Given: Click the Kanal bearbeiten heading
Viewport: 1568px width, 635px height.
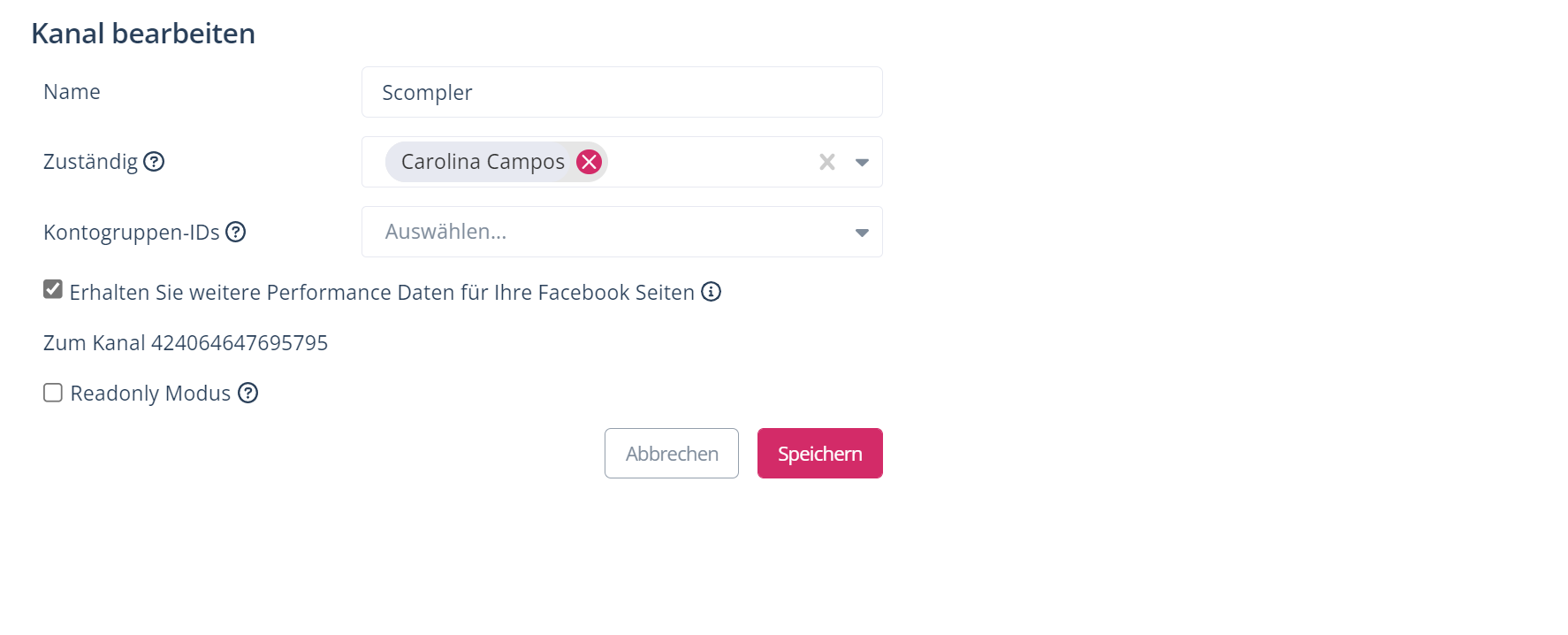Looking at the screenshot, I should click(143, 34).
